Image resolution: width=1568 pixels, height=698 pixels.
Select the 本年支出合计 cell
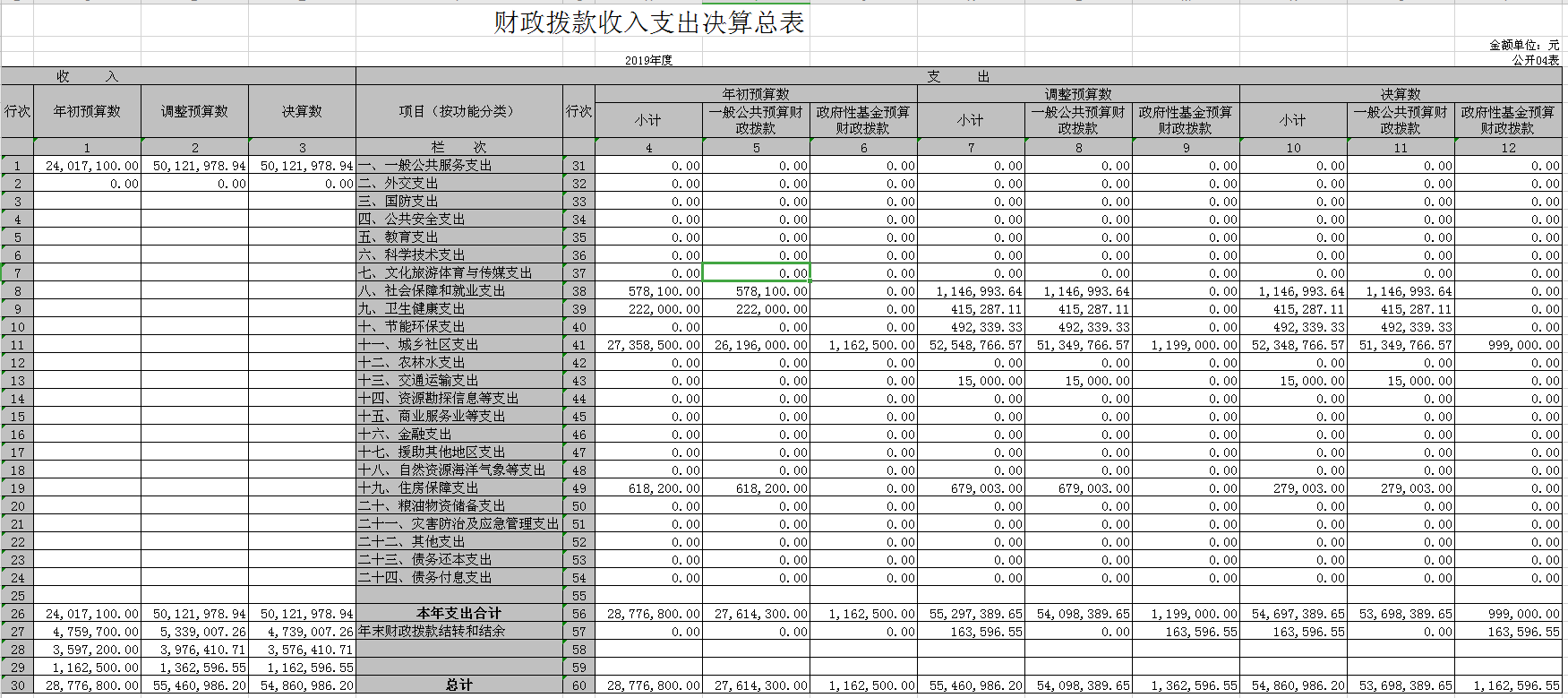click(458, 614)
